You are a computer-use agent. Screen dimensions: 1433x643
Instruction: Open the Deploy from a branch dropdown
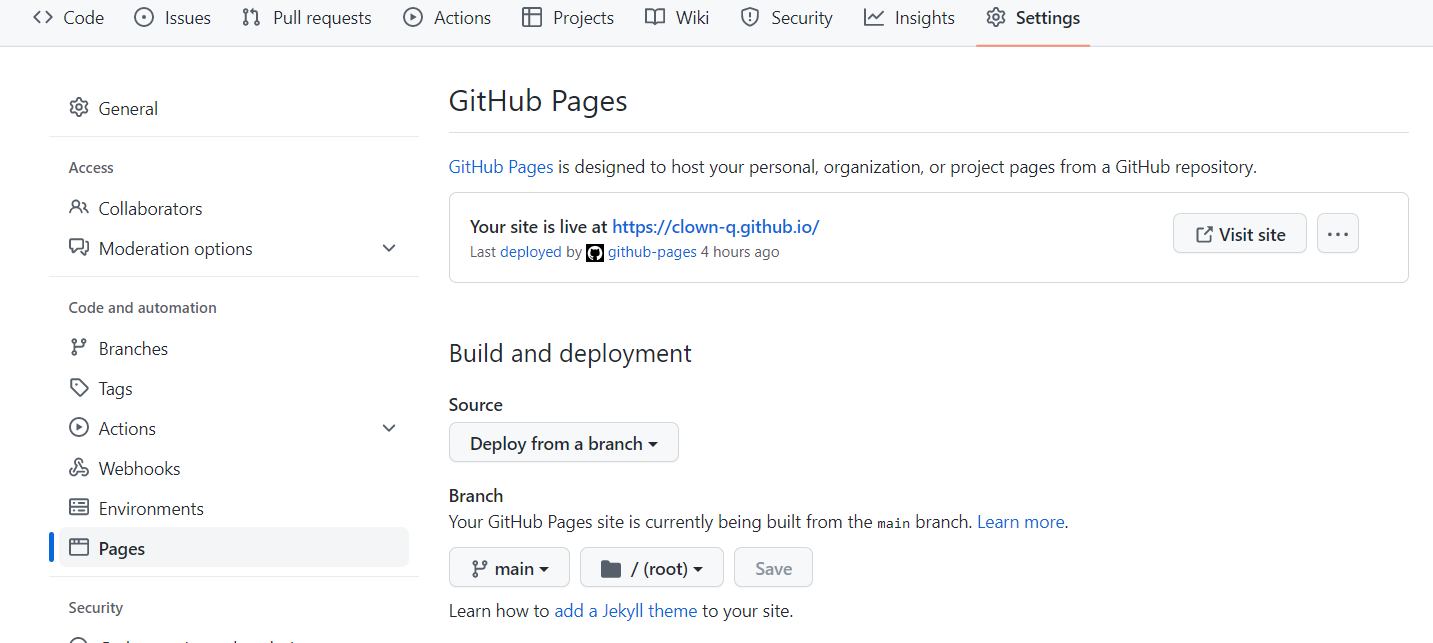click(564, 443)
